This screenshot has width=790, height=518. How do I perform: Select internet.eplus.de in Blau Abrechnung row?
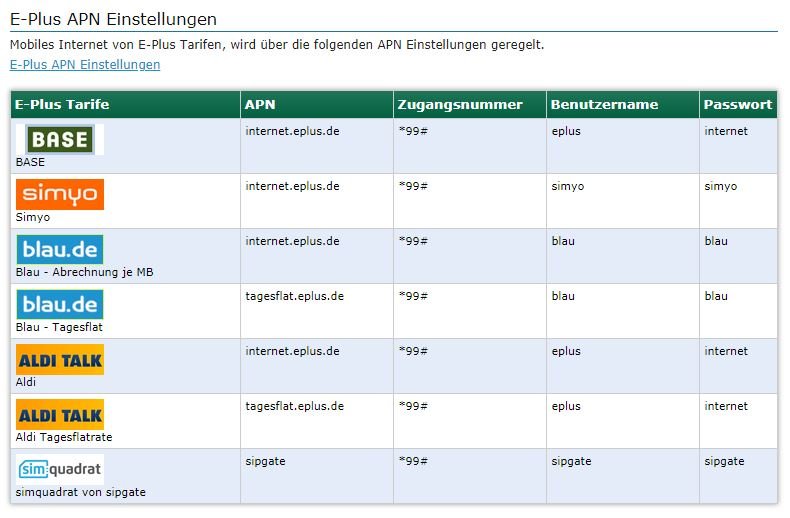pos(292,241)
